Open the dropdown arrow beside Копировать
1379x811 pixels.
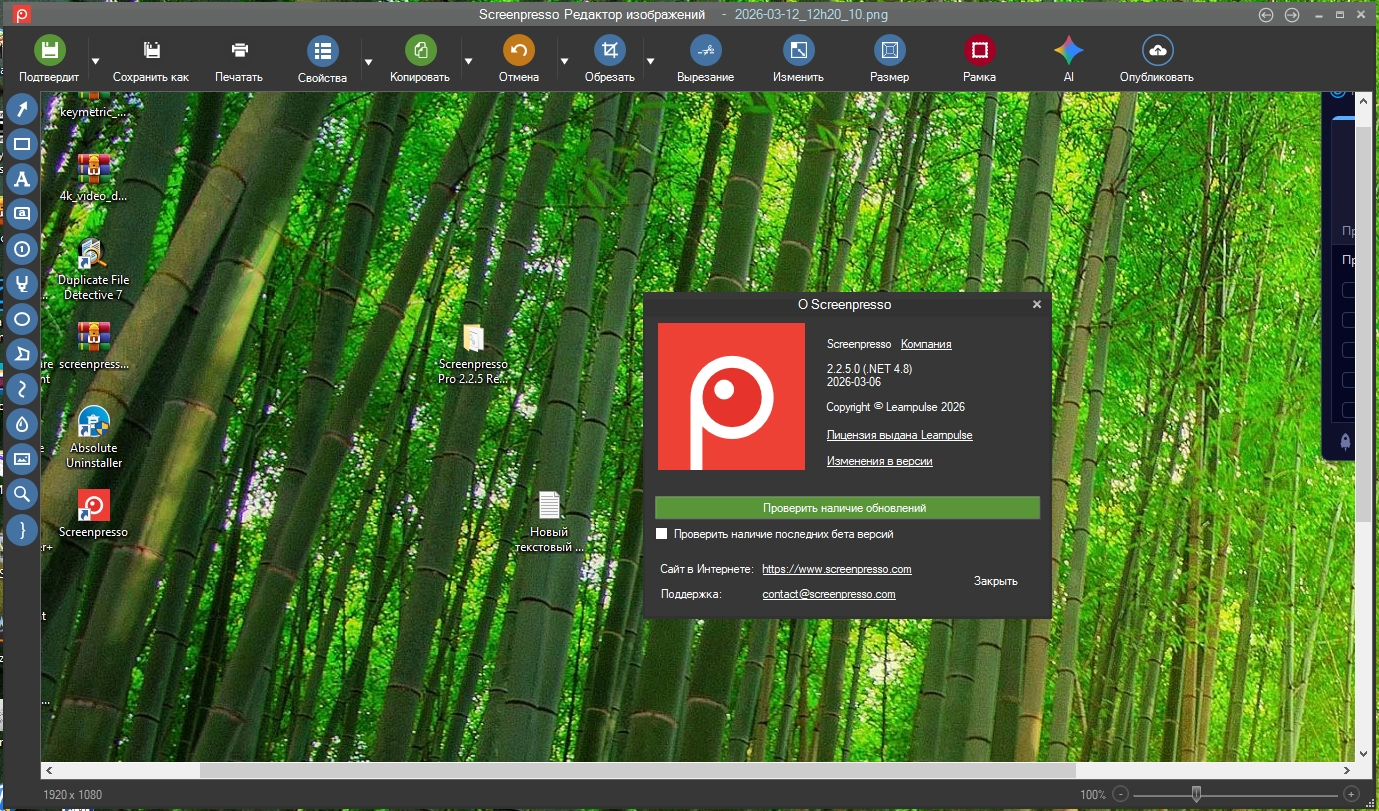[467, 62]
